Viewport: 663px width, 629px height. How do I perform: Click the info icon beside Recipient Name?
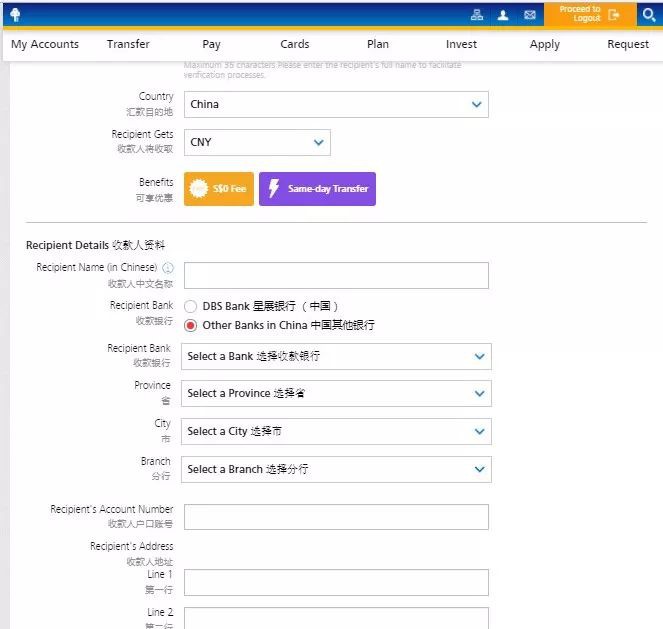[168, 268]
